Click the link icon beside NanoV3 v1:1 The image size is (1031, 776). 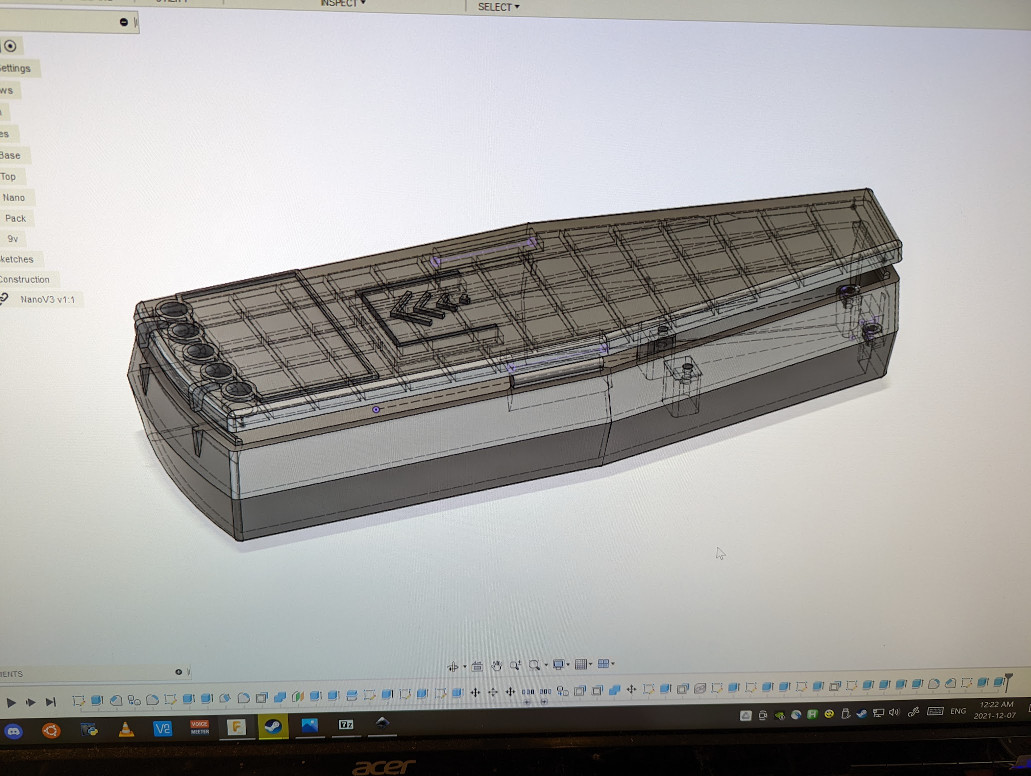click(4, 300)
